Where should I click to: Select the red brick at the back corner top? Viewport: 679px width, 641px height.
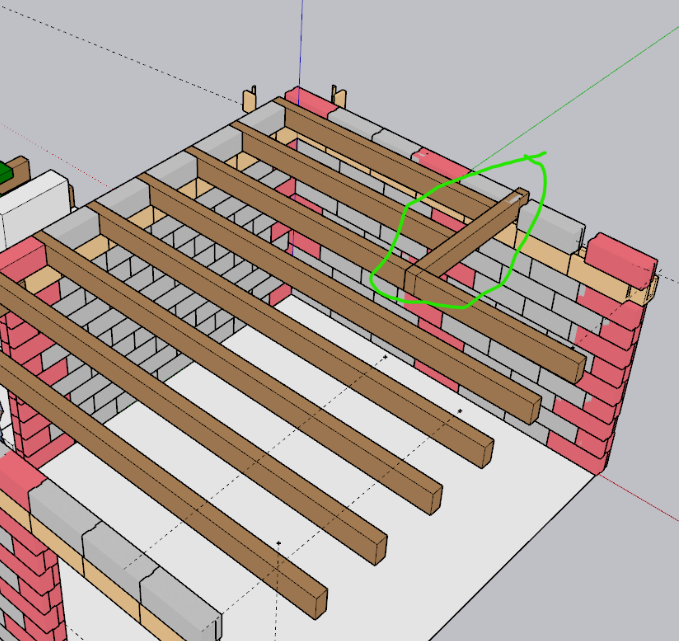pos(312,100)
